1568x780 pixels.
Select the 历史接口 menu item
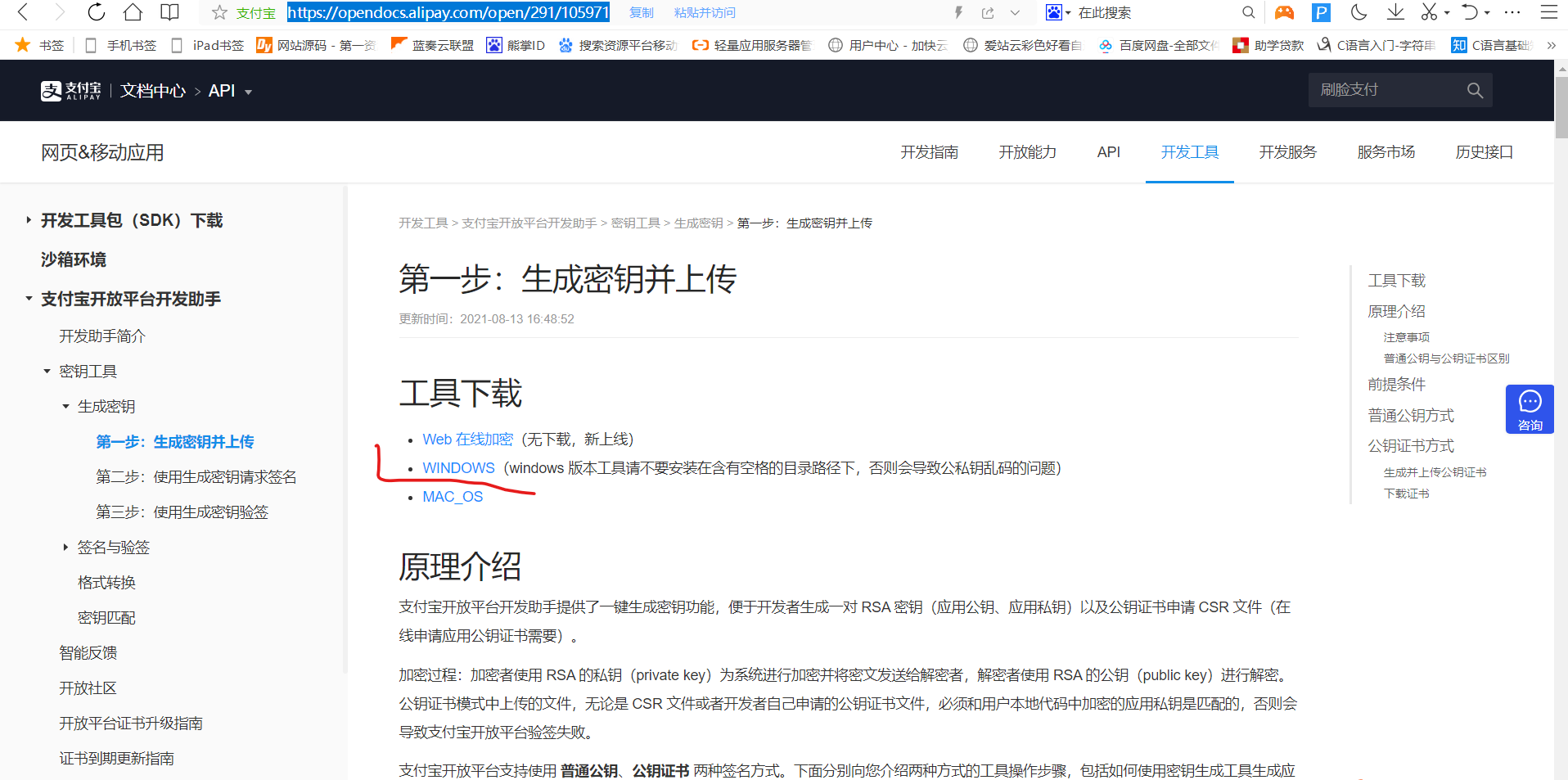click(1484, 152)
